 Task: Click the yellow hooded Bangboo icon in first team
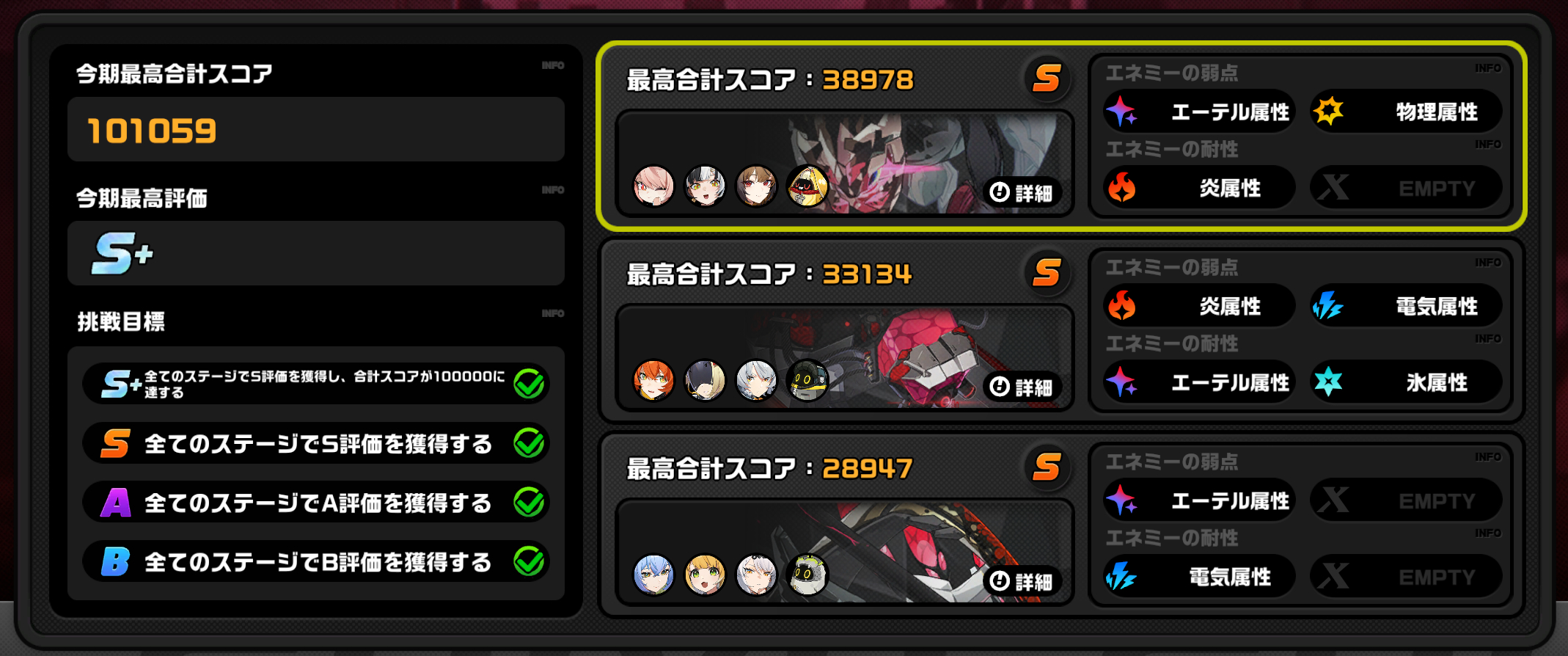tap(807, 186)
